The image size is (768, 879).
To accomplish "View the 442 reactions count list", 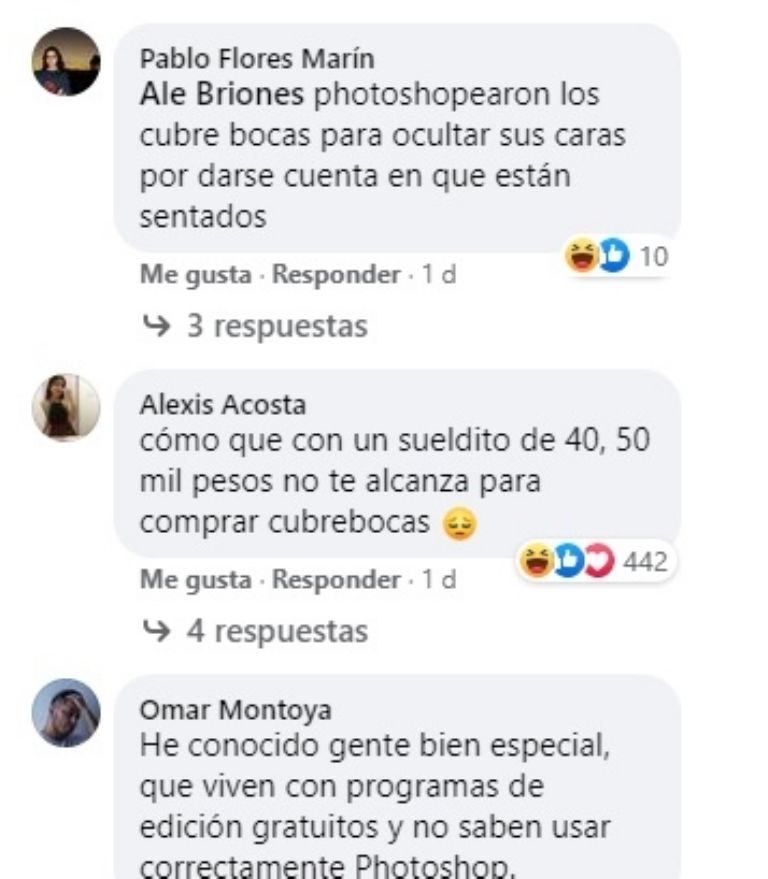I will click(x=645, y=561).
